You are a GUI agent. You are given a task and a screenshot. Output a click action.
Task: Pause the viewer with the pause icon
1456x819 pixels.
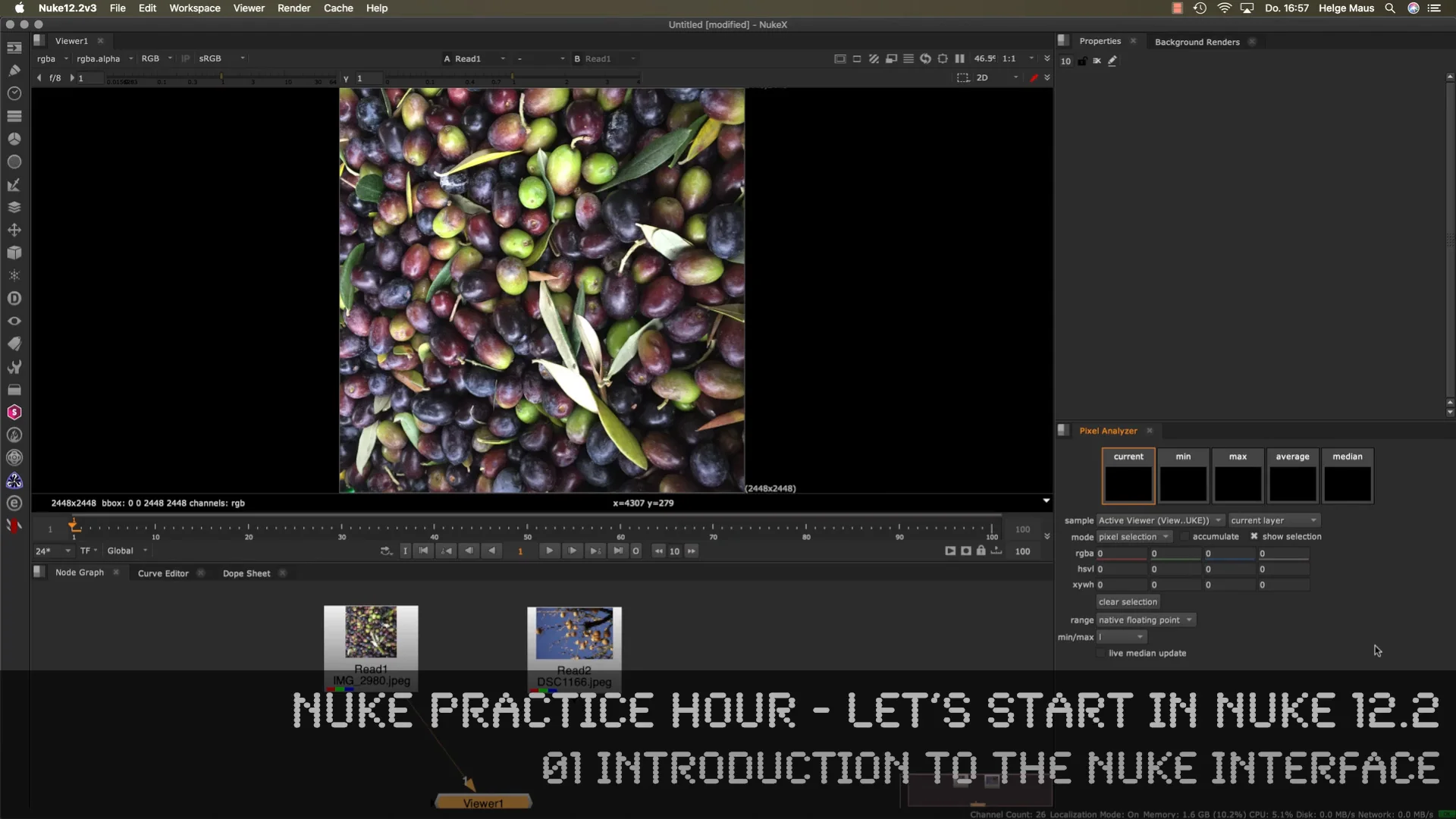[959, 58]
